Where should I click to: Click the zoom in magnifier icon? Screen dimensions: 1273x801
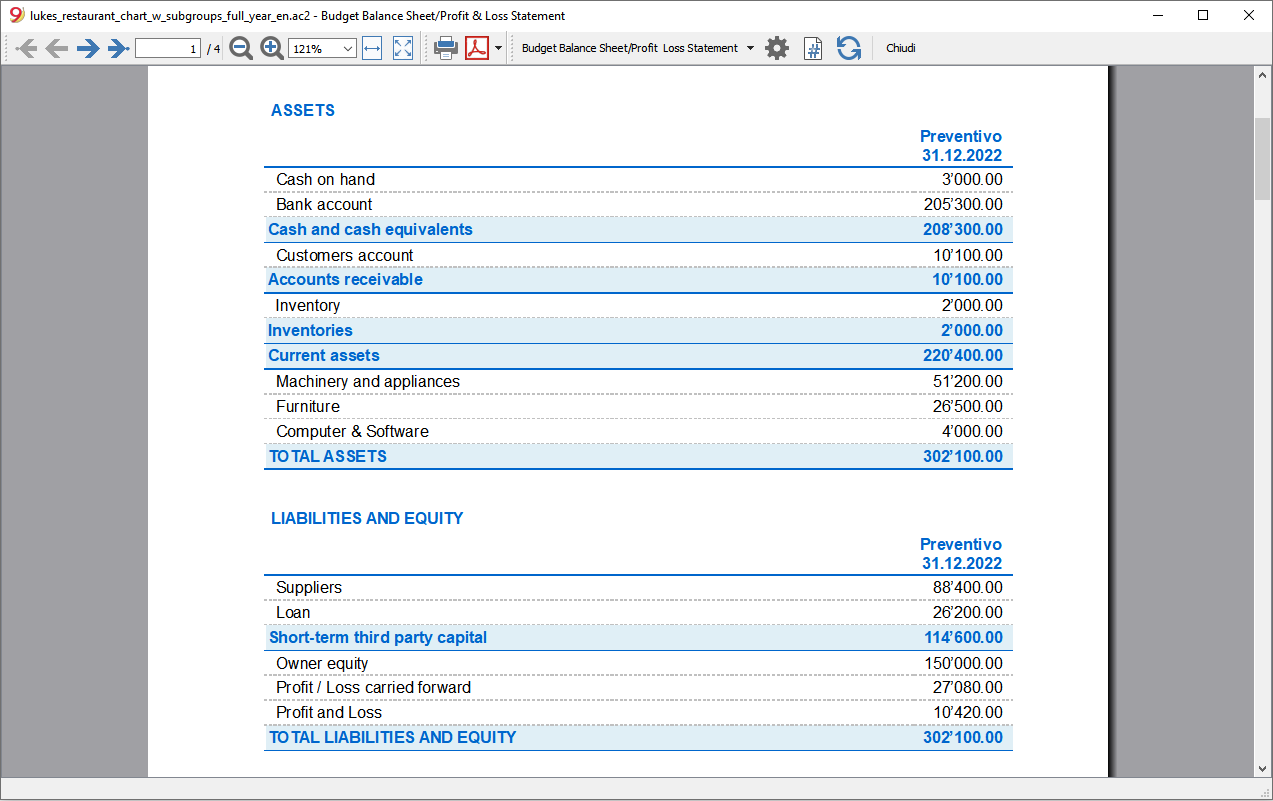pos(272,48)
